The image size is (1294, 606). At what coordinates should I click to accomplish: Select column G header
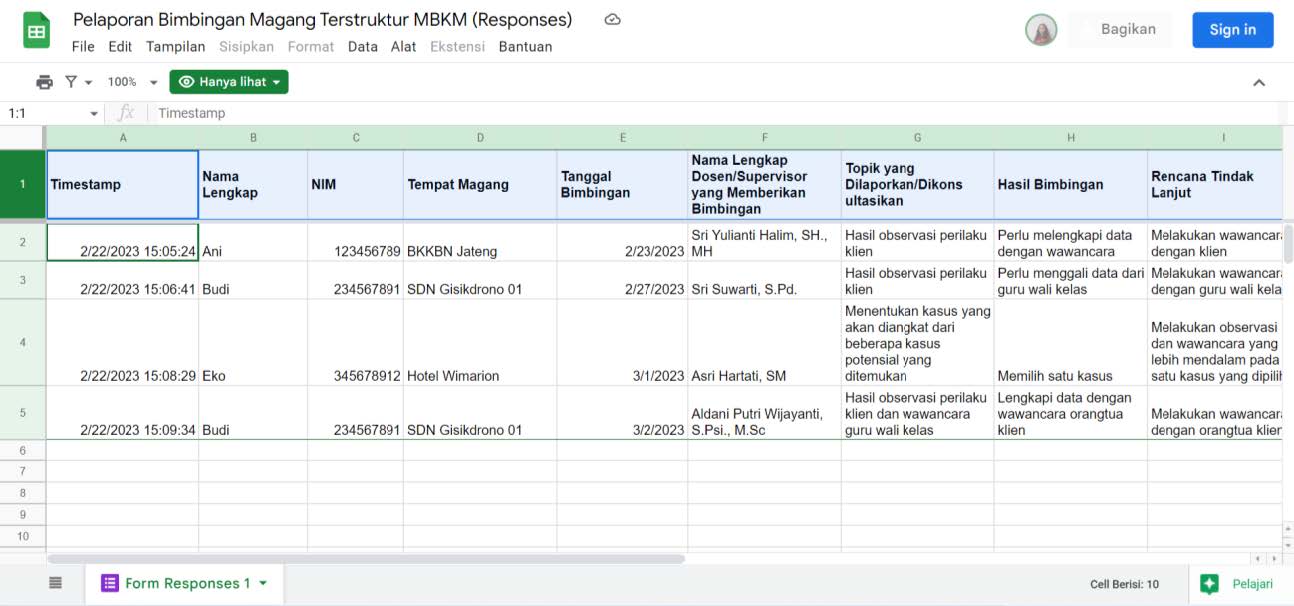917,138
